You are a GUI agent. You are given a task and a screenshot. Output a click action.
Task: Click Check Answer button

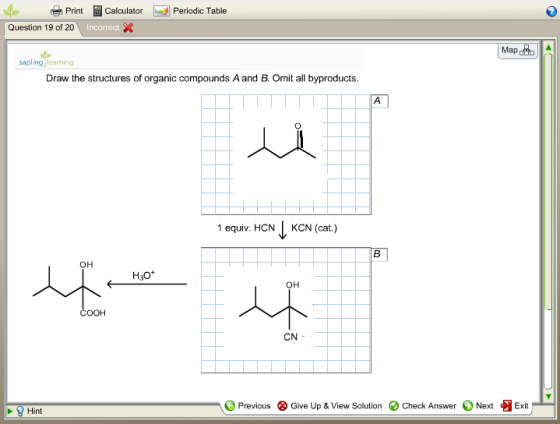(x=422, y=406)
